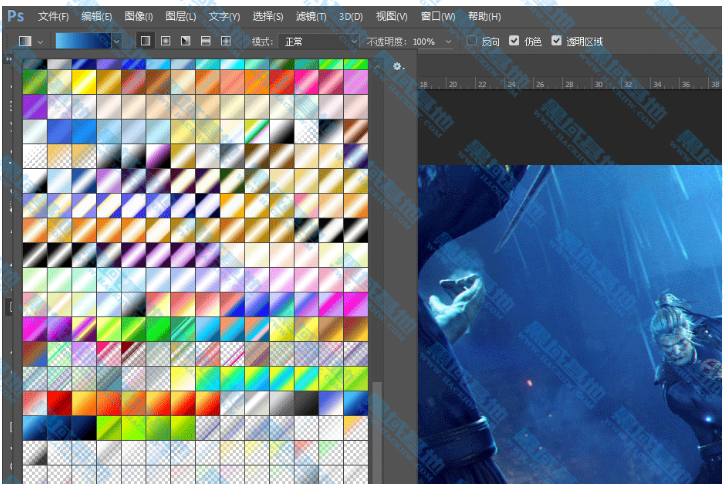Open the 3D(D) menu
723x484 pixels.
[x=351, y=17]
